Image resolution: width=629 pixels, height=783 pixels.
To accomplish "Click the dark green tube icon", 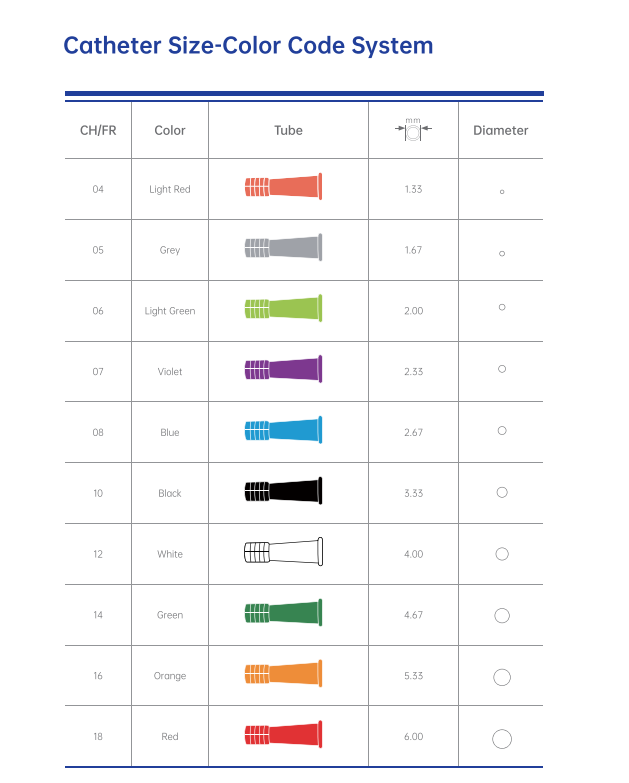I will point(284,613).
